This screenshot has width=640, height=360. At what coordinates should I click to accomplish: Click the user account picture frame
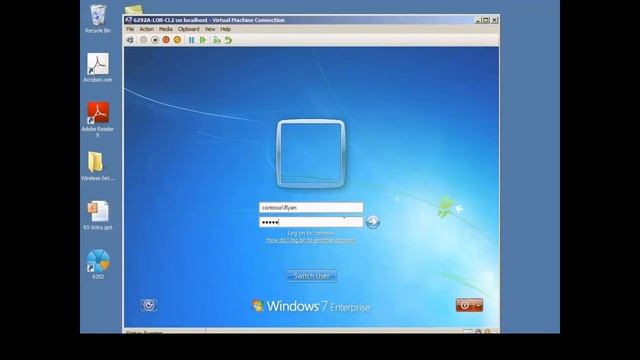(x=311, y=154)
